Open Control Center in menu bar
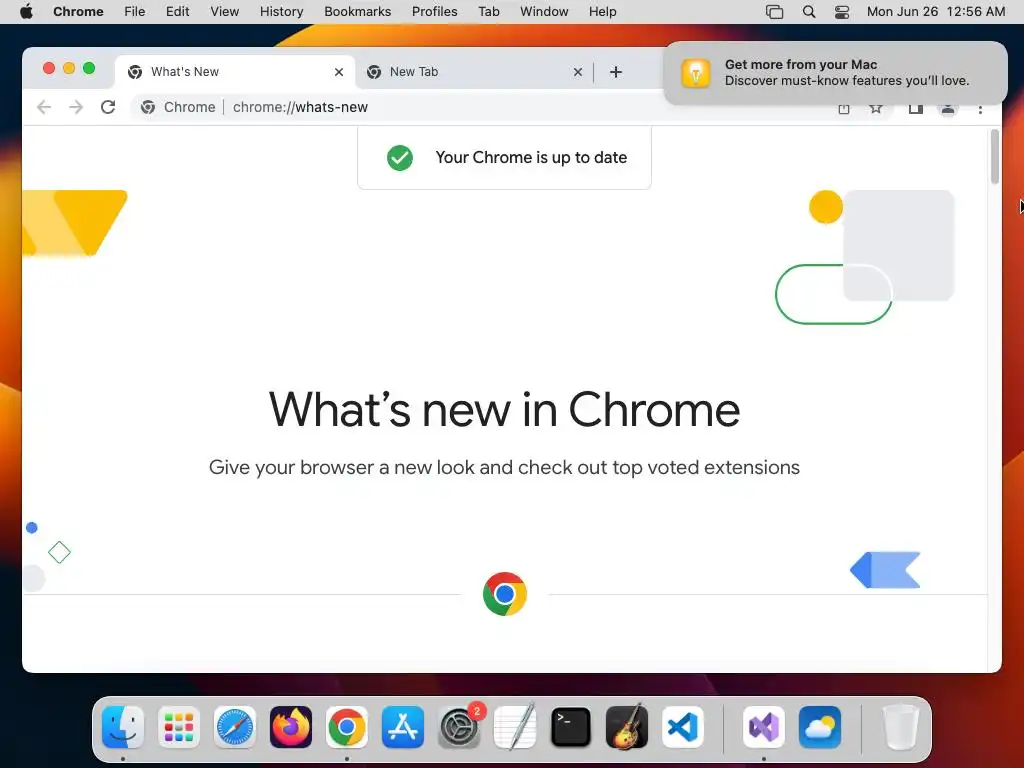Image resolution: width=1024 pixels, height=768 pixels. [x=842, y=12]
